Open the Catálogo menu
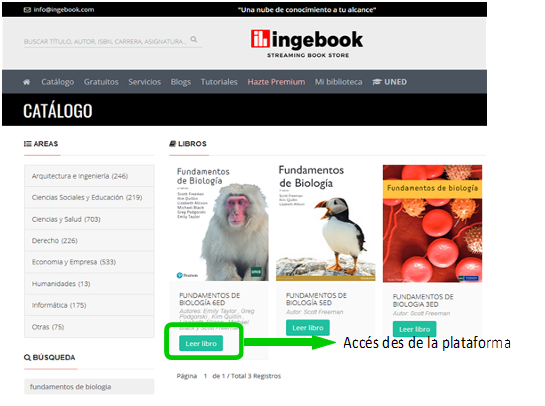545x406 pixels. click(x=58, y=82)
